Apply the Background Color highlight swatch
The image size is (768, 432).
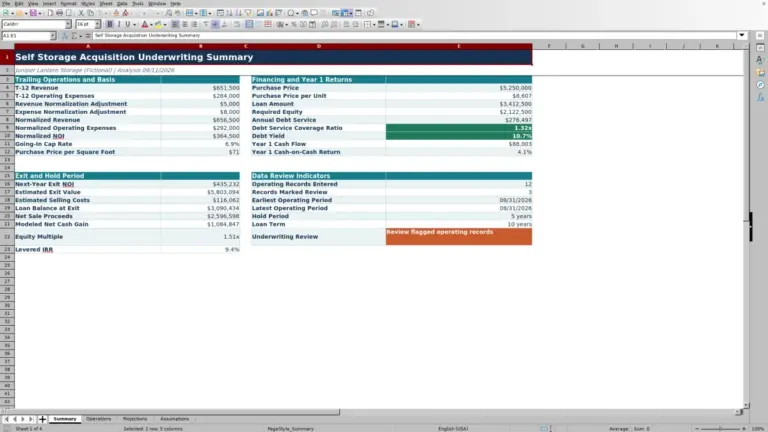point(158,24)
